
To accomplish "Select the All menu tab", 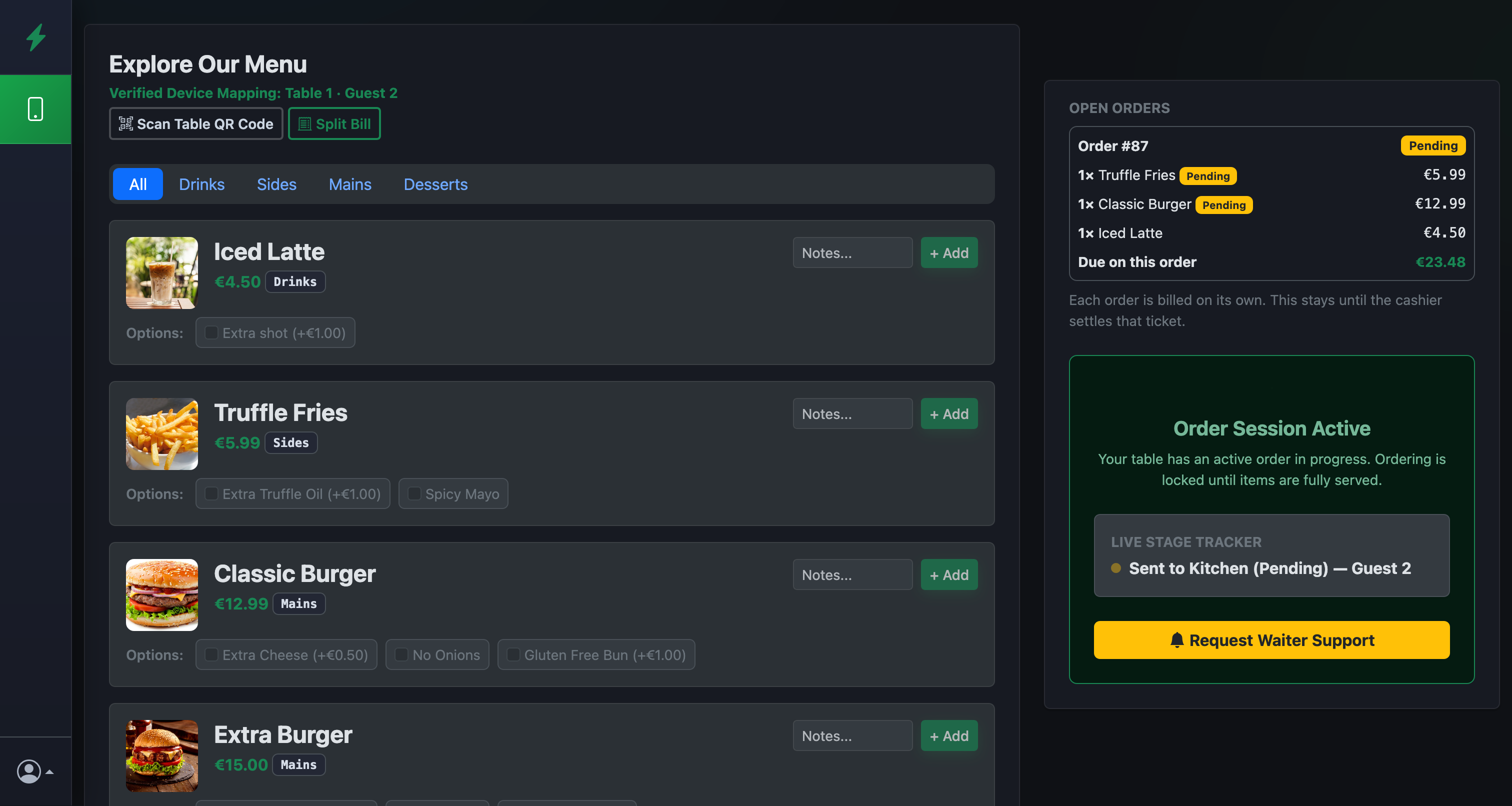I will (x=138, y=184).
